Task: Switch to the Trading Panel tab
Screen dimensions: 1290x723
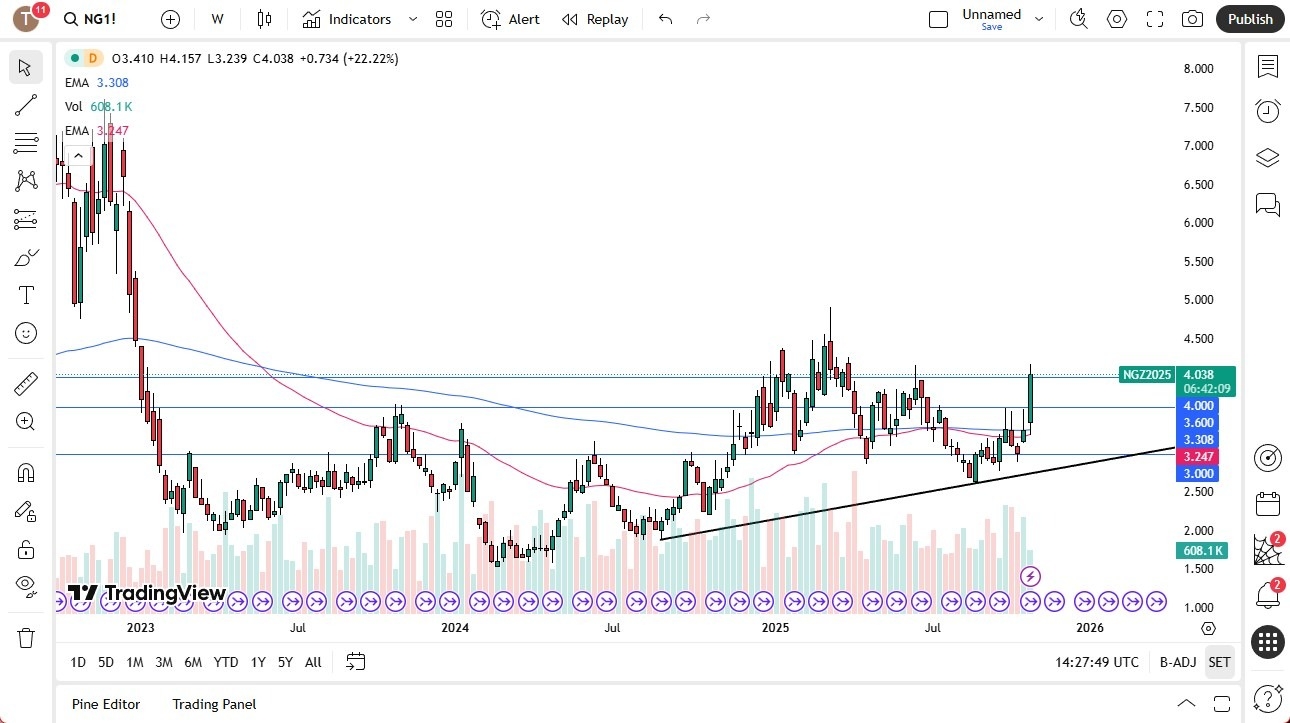Action: pos(214,704)
